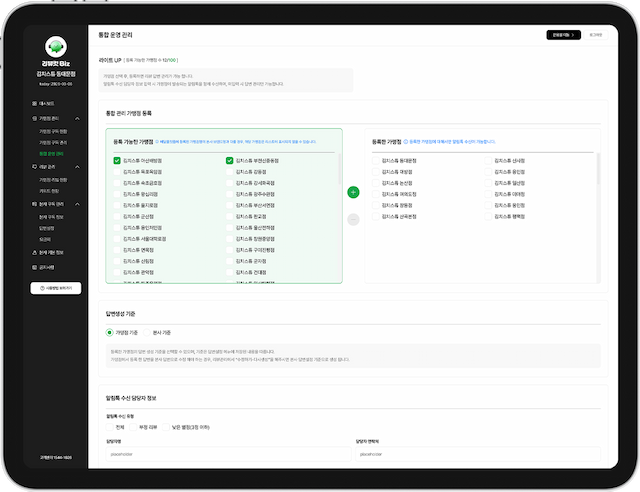Collapse the 점검 구독 관리 sidebar section

tap(79, 203)
